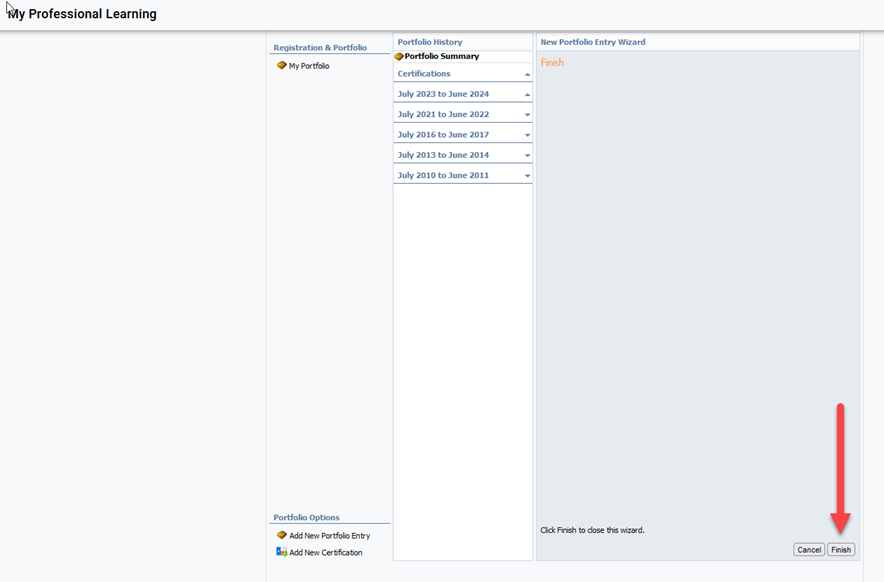Click the Portfolio Summary icon

(x=399, y=57)
